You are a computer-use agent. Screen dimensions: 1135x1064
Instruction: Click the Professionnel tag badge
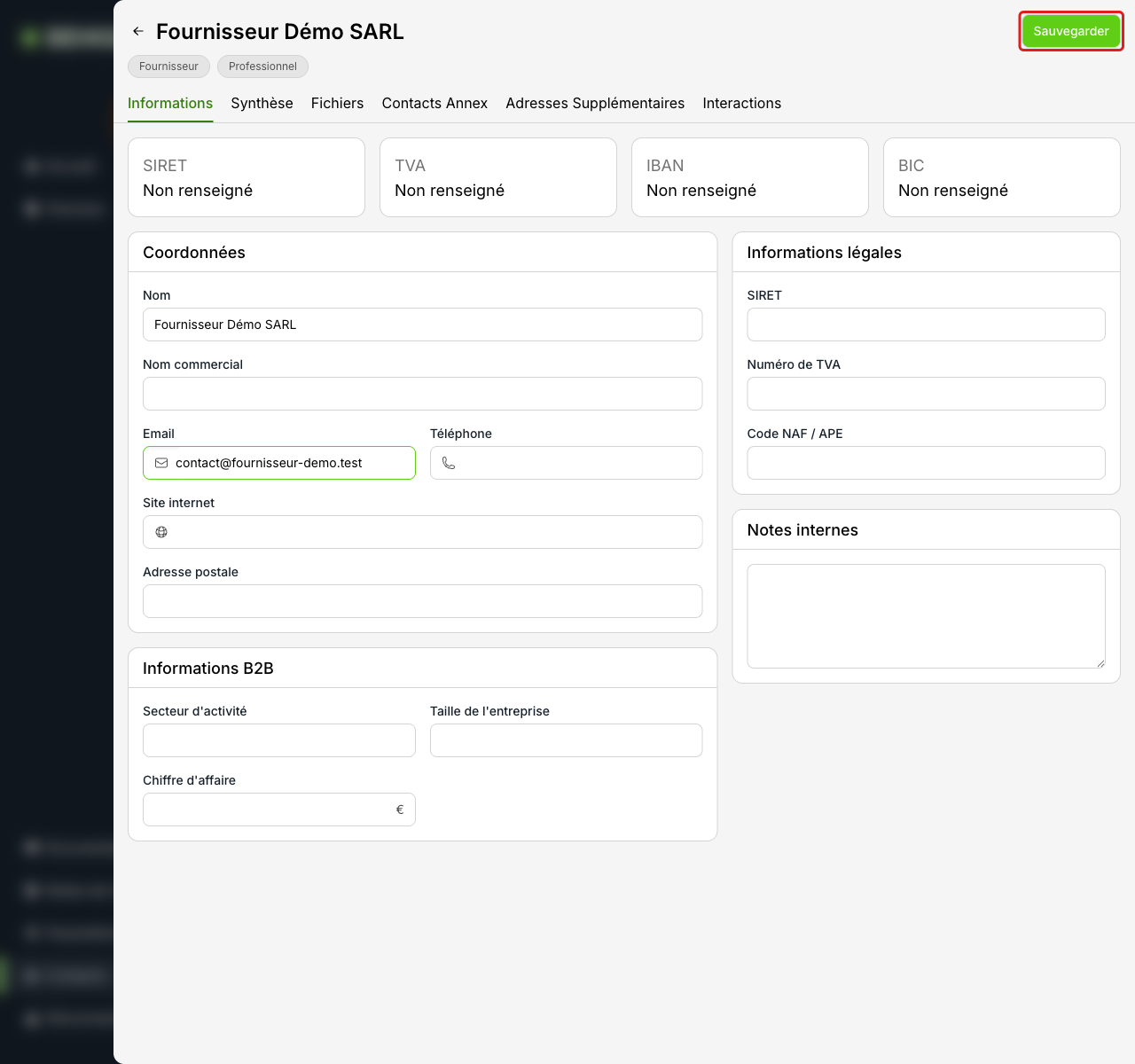coord(262,66)
